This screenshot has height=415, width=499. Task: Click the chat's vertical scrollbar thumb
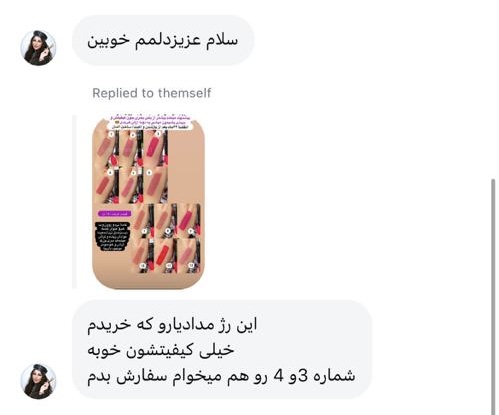(493, 297)
